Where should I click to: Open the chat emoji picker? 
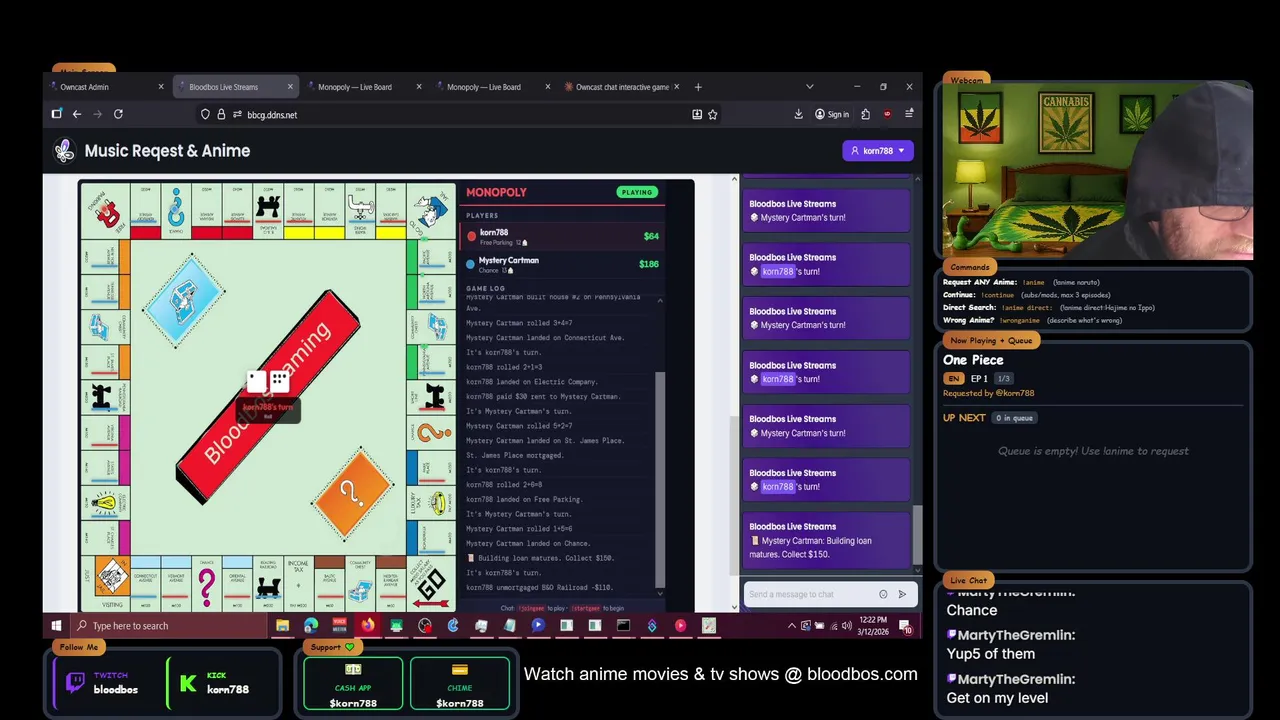[883, 594]
